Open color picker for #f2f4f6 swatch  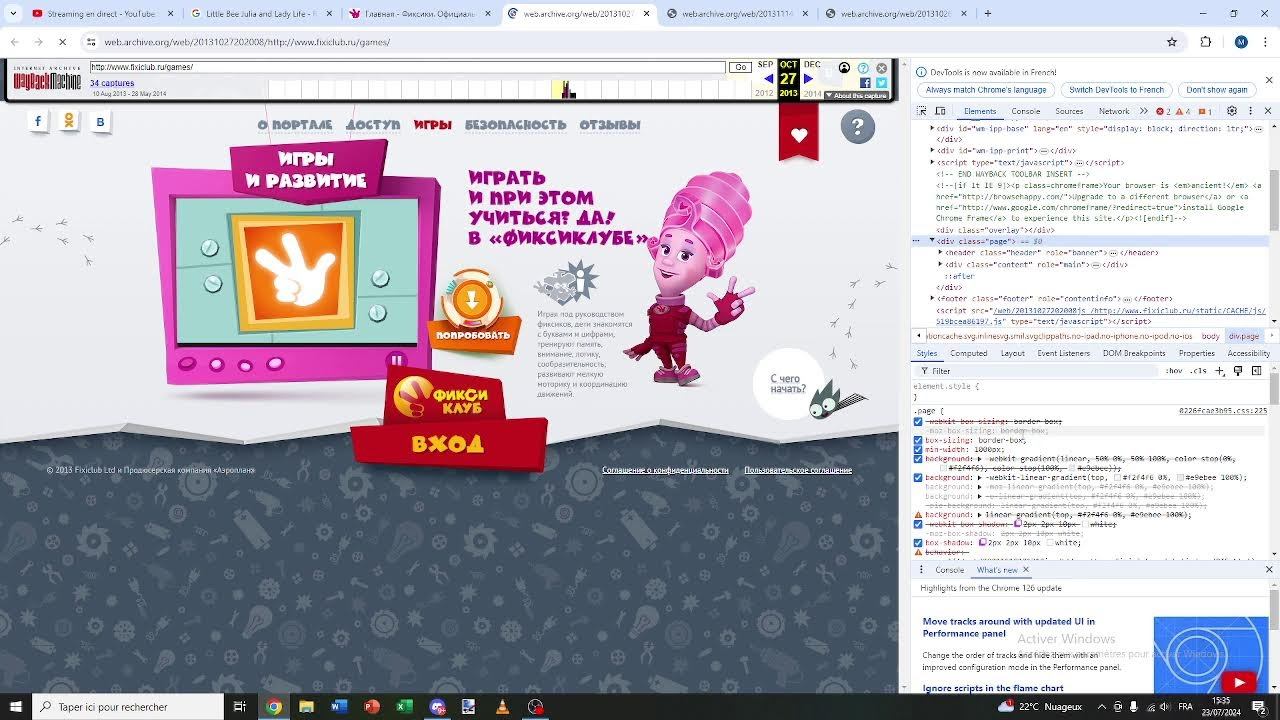tap(1116, 478)
